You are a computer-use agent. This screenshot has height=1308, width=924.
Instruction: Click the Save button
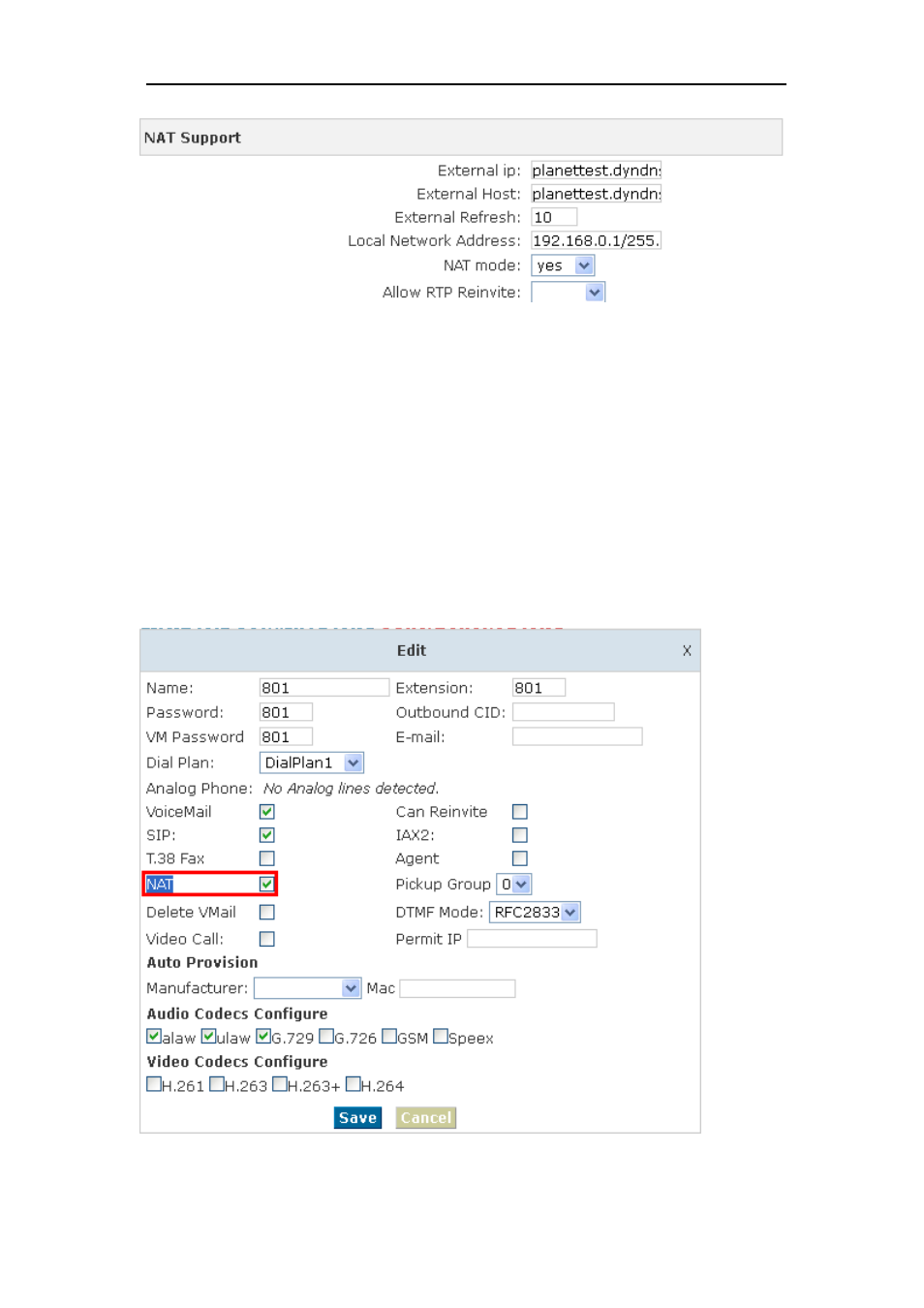[x=357, y=1118]
